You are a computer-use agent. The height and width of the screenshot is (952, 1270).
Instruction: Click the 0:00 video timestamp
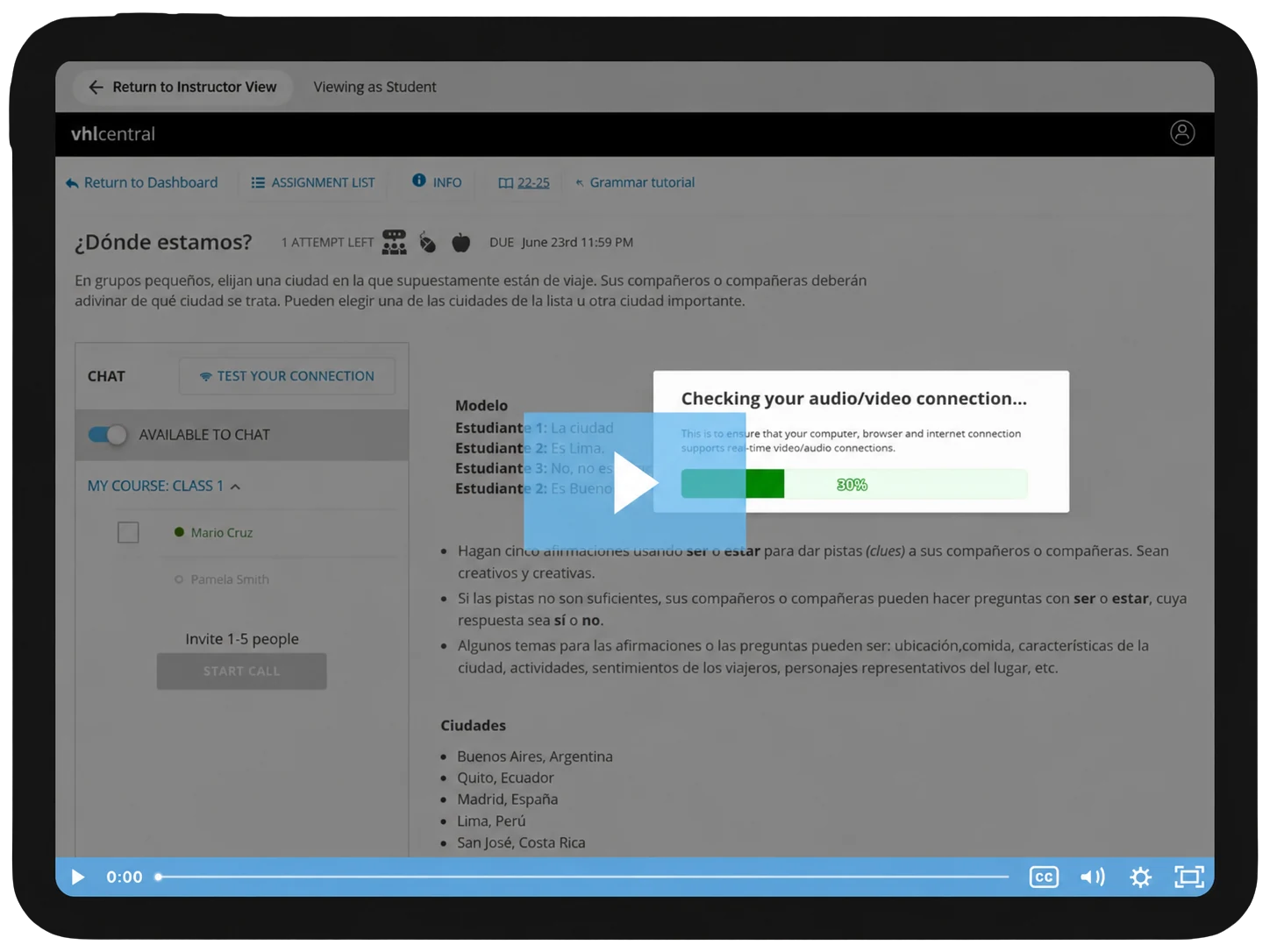pyautogui.click(x=125, y=877)
